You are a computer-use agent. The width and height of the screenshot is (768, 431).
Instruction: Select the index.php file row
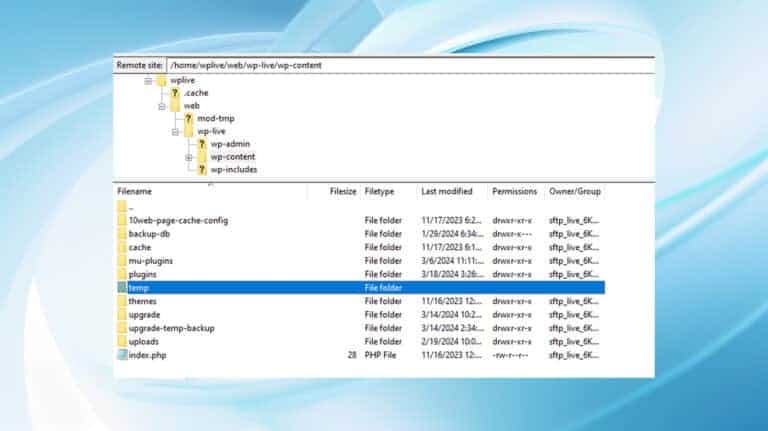[x=360, y=355]
